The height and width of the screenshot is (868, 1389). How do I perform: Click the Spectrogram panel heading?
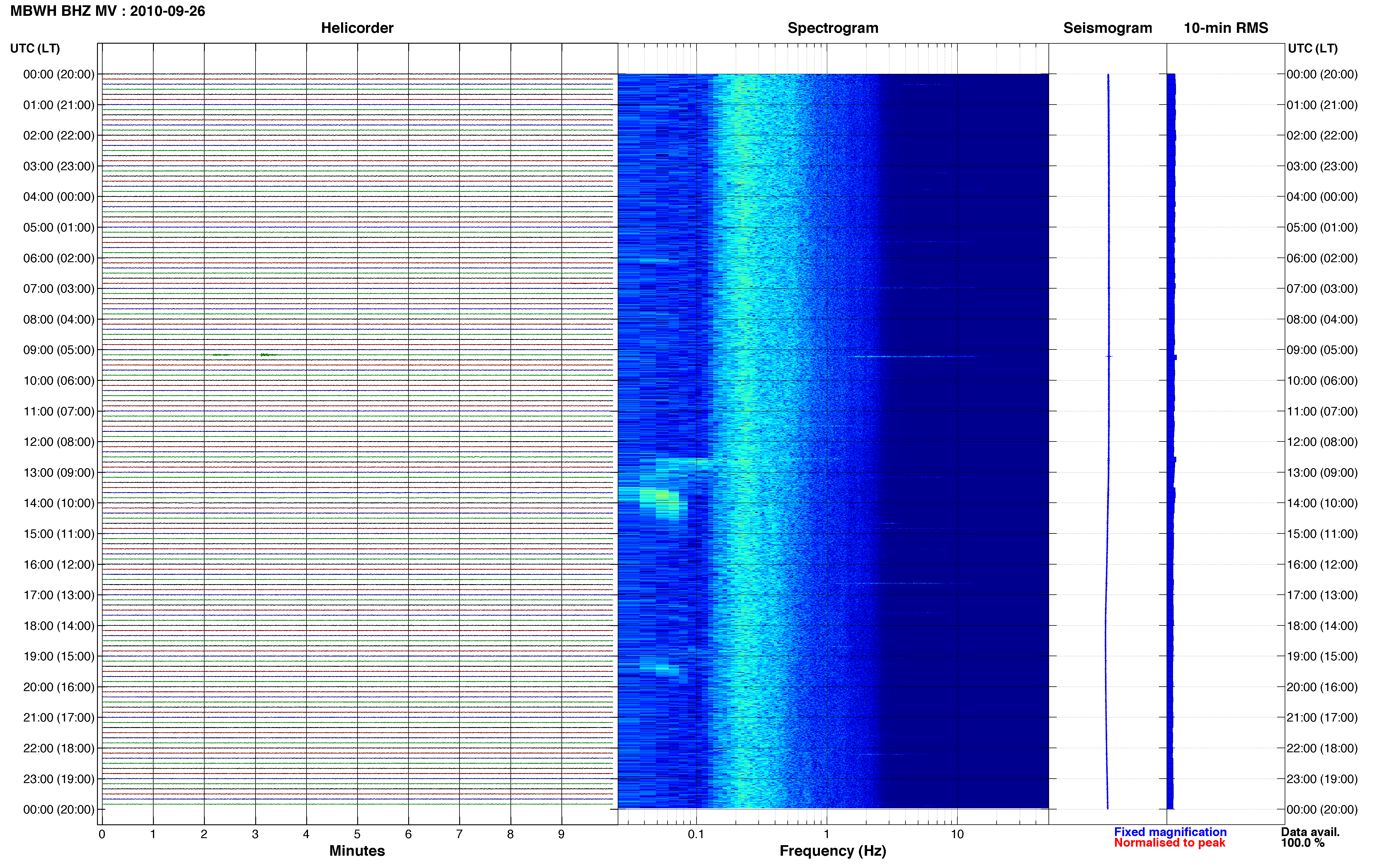833,28
